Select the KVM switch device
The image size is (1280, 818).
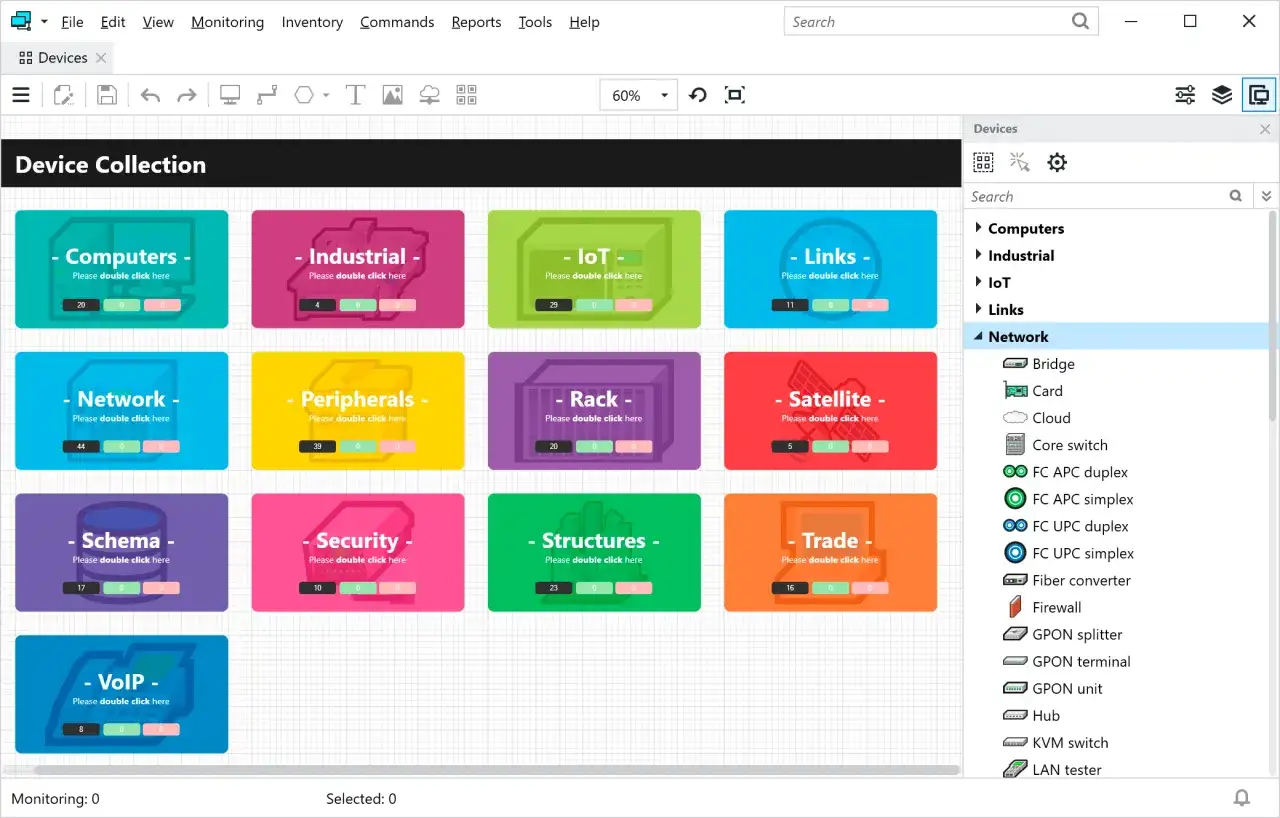pos(1070,742)
